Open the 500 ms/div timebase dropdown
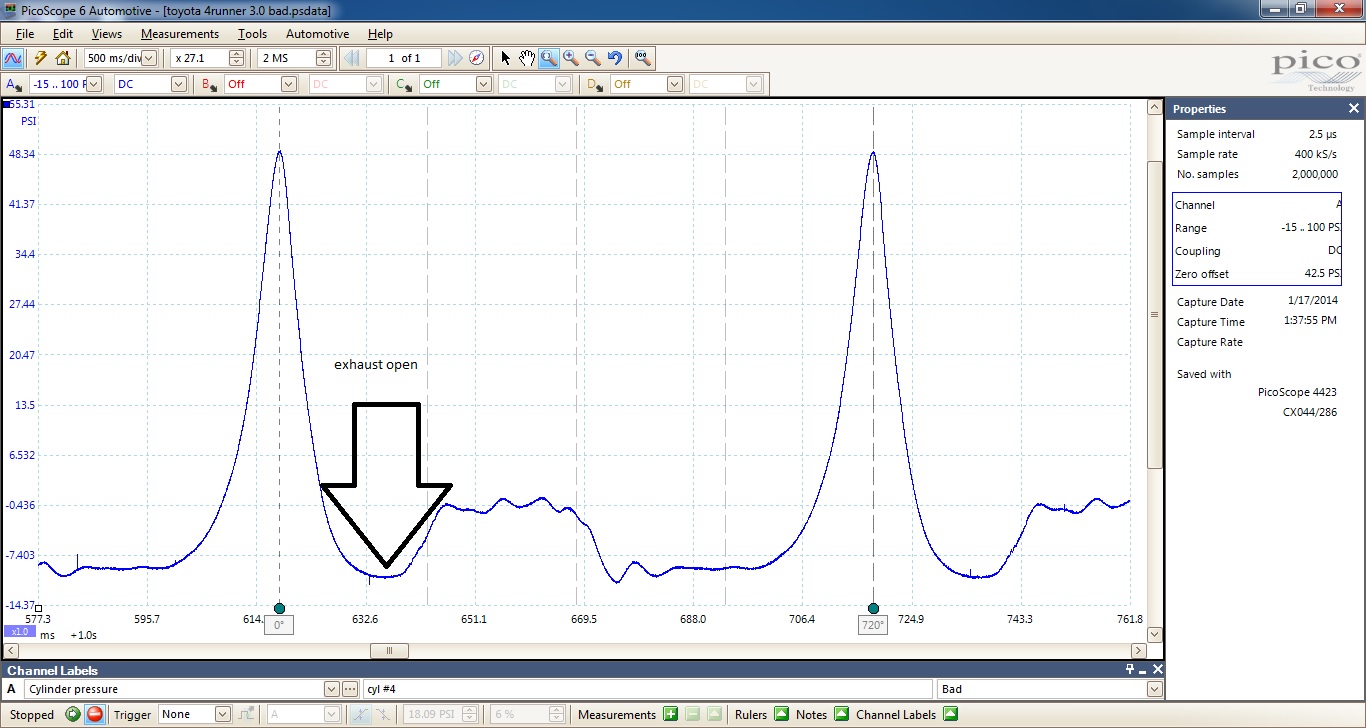Viewport: 1366px width, 728px height. point(120,58)
